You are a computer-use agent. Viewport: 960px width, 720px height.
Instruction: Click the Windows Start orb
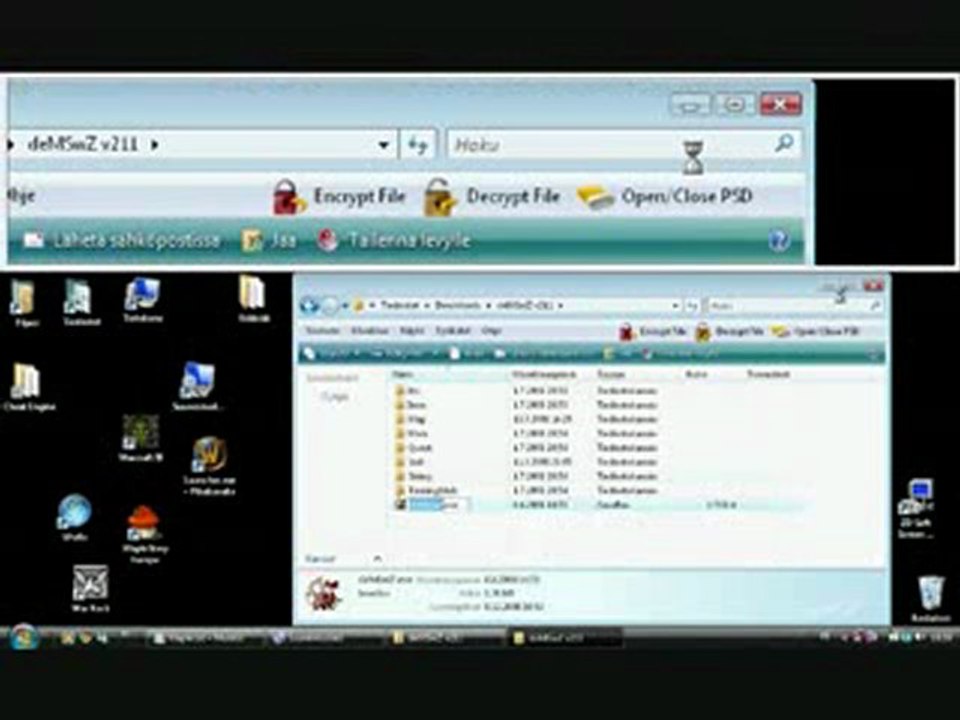click(x=24, y=637)
